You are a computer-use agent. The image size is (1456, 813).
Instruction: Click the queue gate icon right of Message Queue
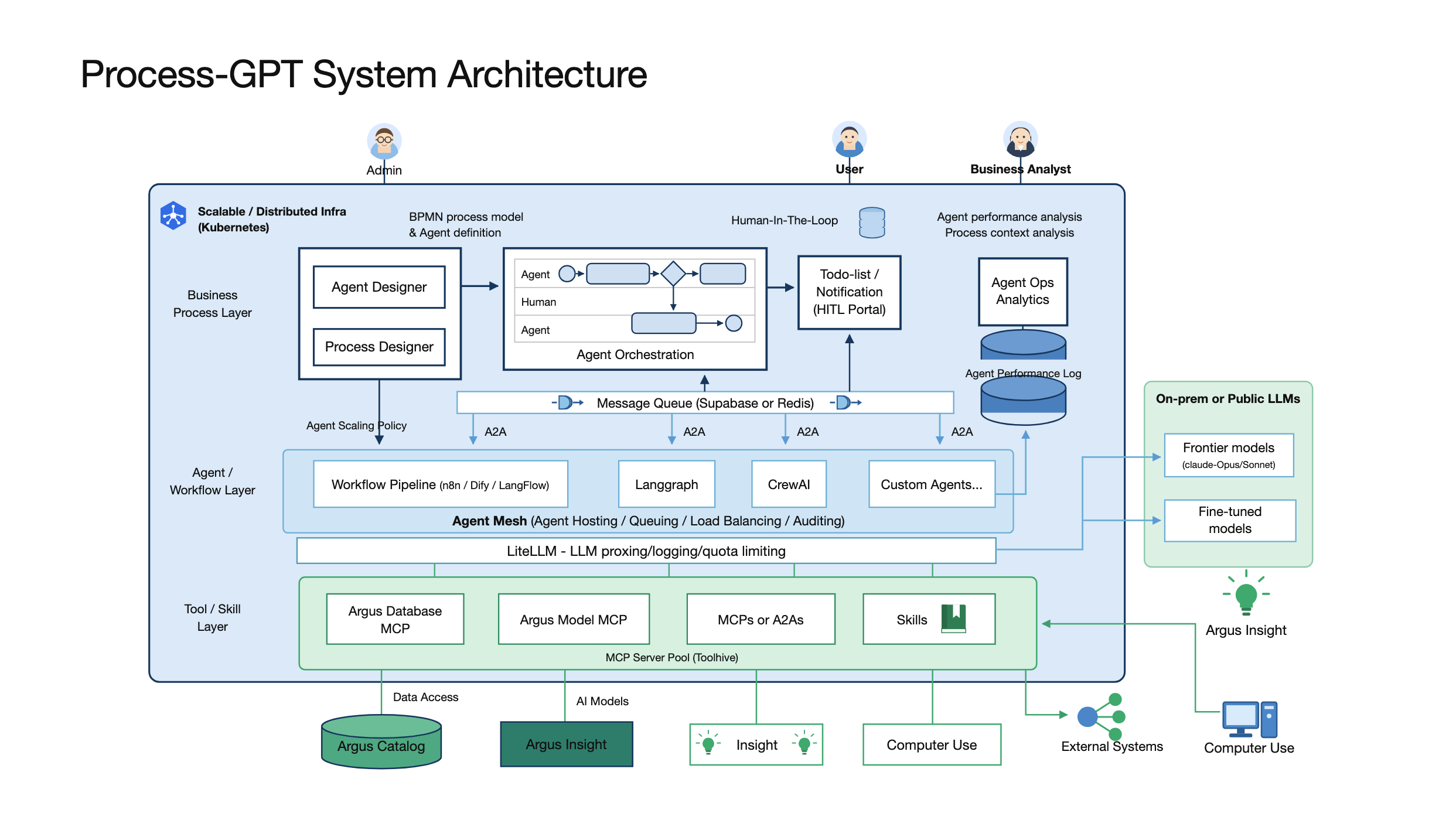tap(845, 402)
